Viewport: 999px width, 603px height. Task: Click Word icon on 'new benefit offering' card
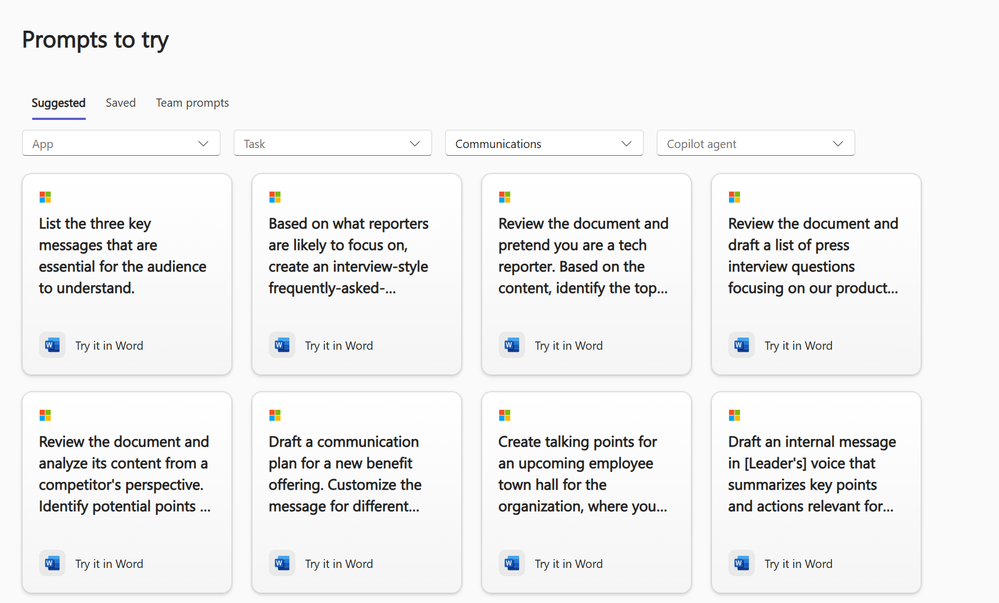pyautogui.click(x=282, y=563)
